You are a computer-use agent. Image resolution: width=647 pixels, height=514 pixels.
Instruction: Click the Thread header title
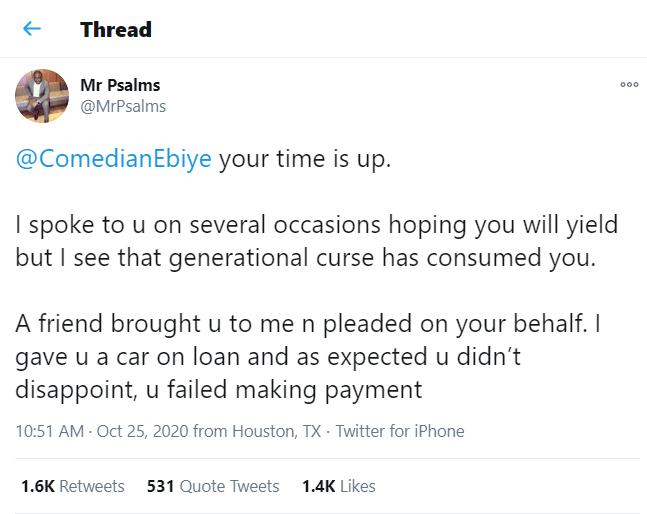coord(116,29)
